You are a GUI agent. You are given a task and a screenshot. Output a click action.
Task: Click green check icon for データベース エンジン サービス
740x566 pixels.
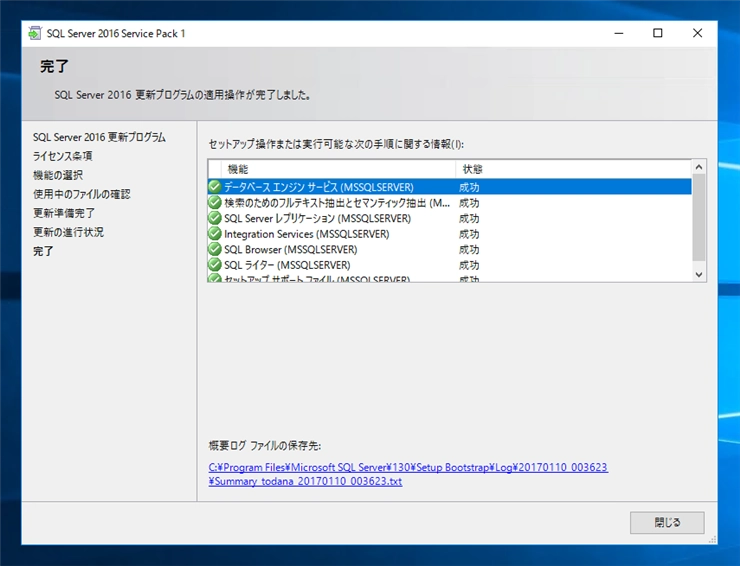pos(215,187)
